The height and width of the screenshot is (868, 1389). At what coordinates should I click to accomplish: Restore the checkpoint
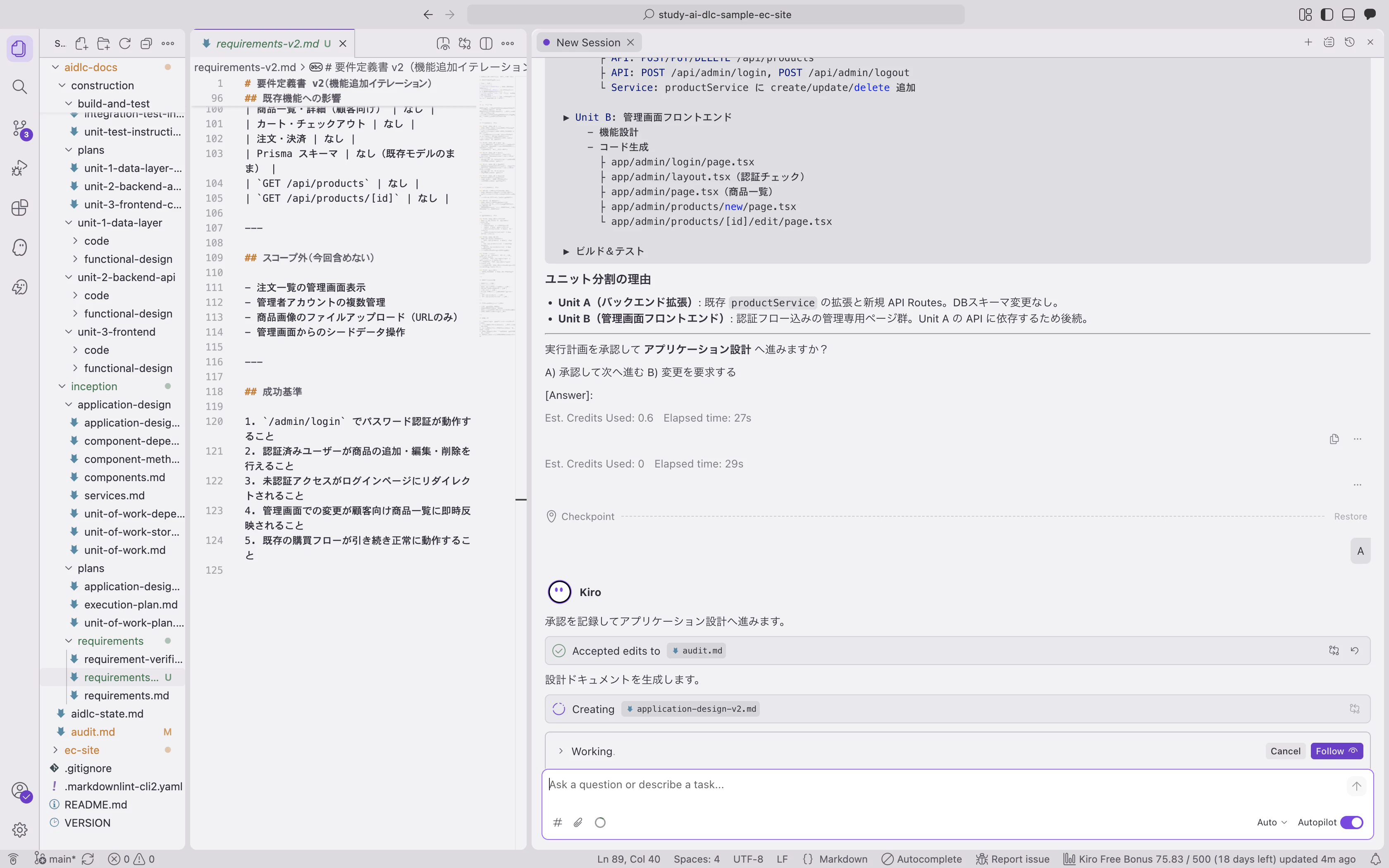tap(1350, 517)
